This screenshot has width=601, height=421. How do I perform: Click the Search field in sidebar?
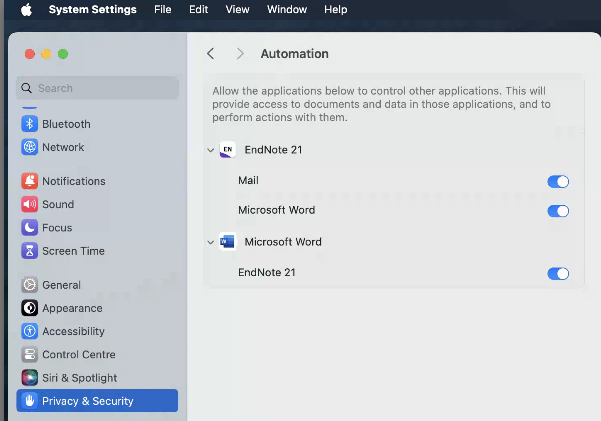click(x=97, y=88)
